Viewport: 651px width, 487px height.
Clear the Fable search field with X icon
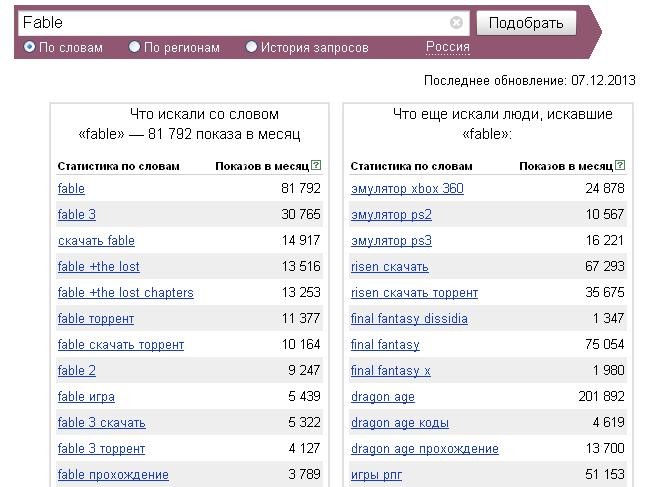[456, 22]
